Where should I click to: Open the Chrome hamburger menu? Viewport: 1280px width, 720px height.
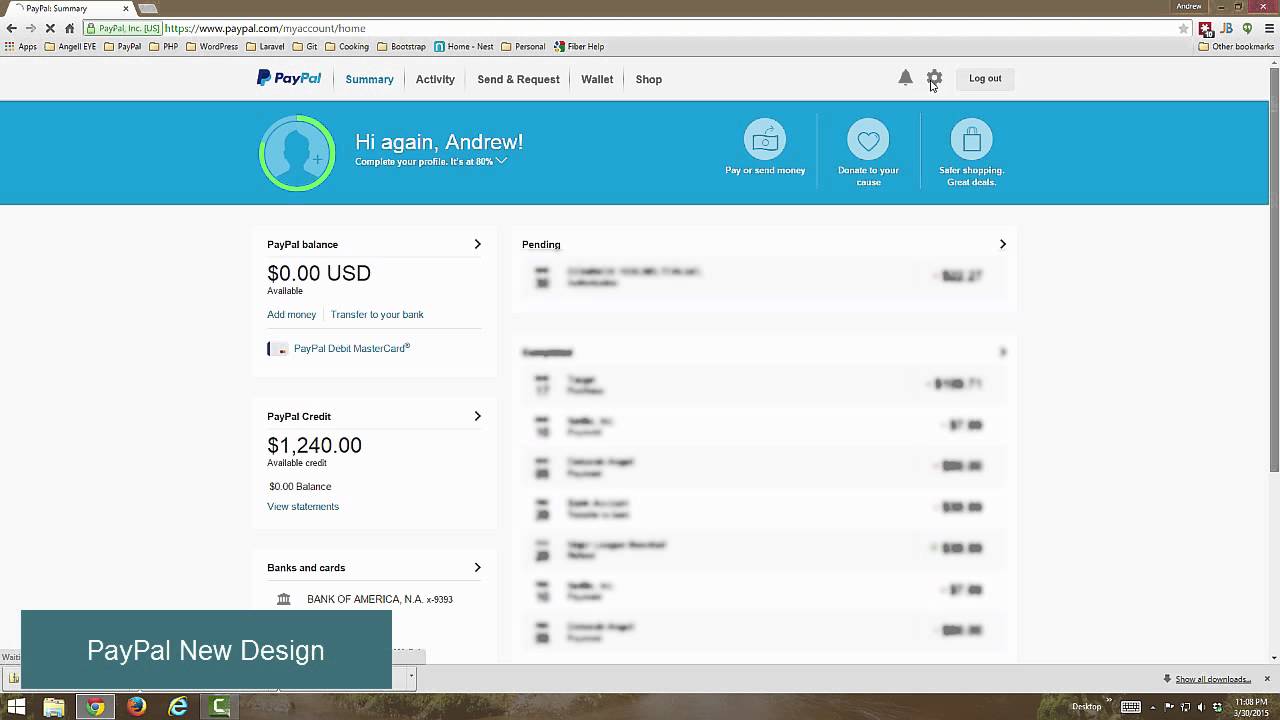[1268, 28]
